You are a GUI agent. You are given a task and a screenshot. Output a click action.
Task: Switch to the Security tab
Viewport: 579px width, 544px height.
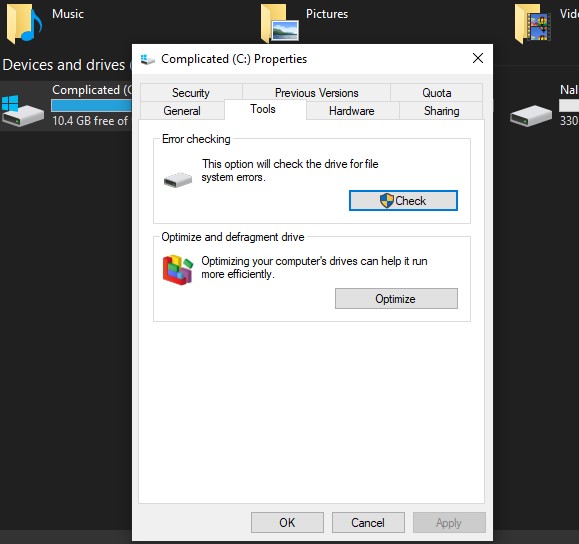point(191,93)
